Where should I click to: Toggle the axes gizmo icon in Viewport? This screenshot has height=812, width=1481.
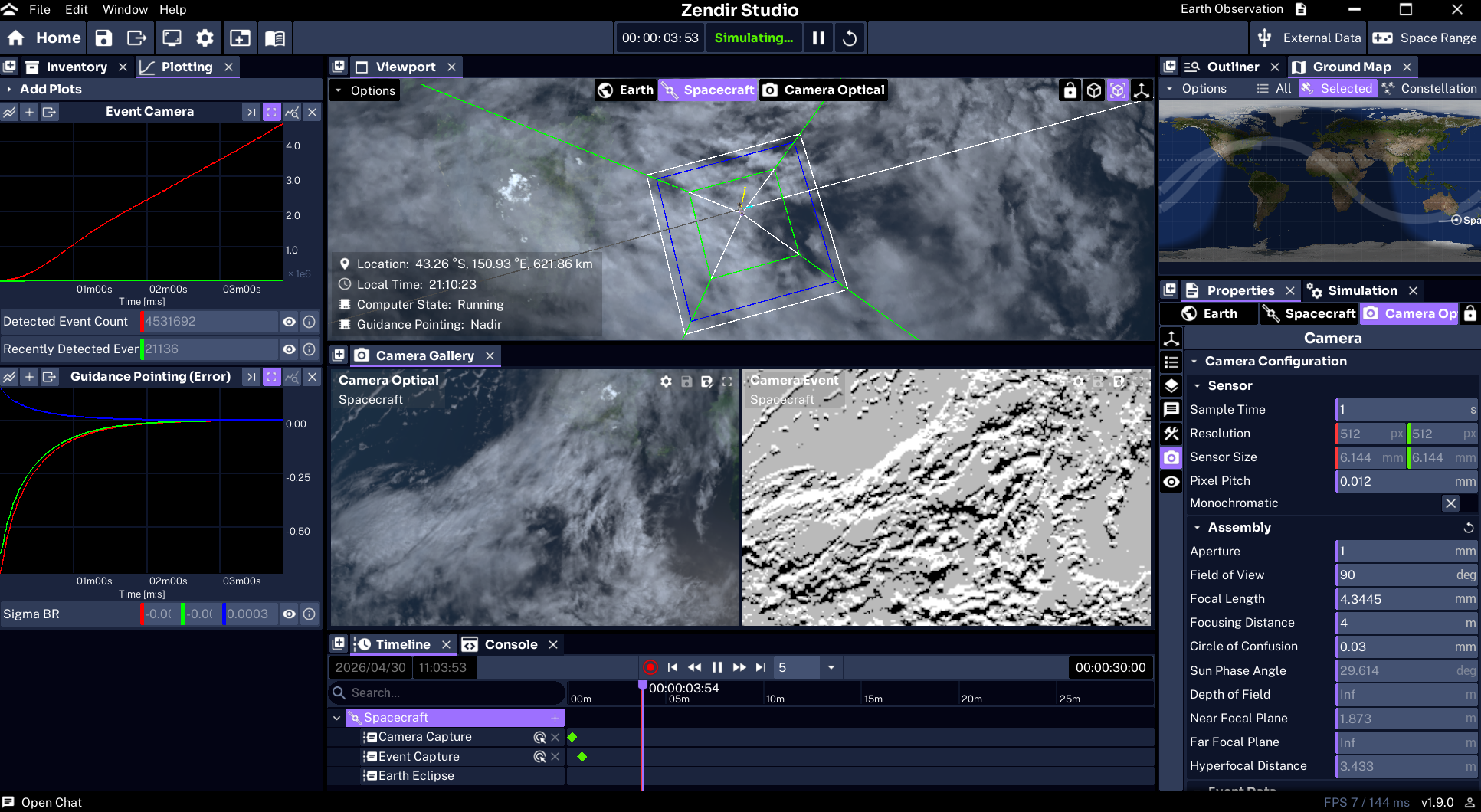[1142, 90]
